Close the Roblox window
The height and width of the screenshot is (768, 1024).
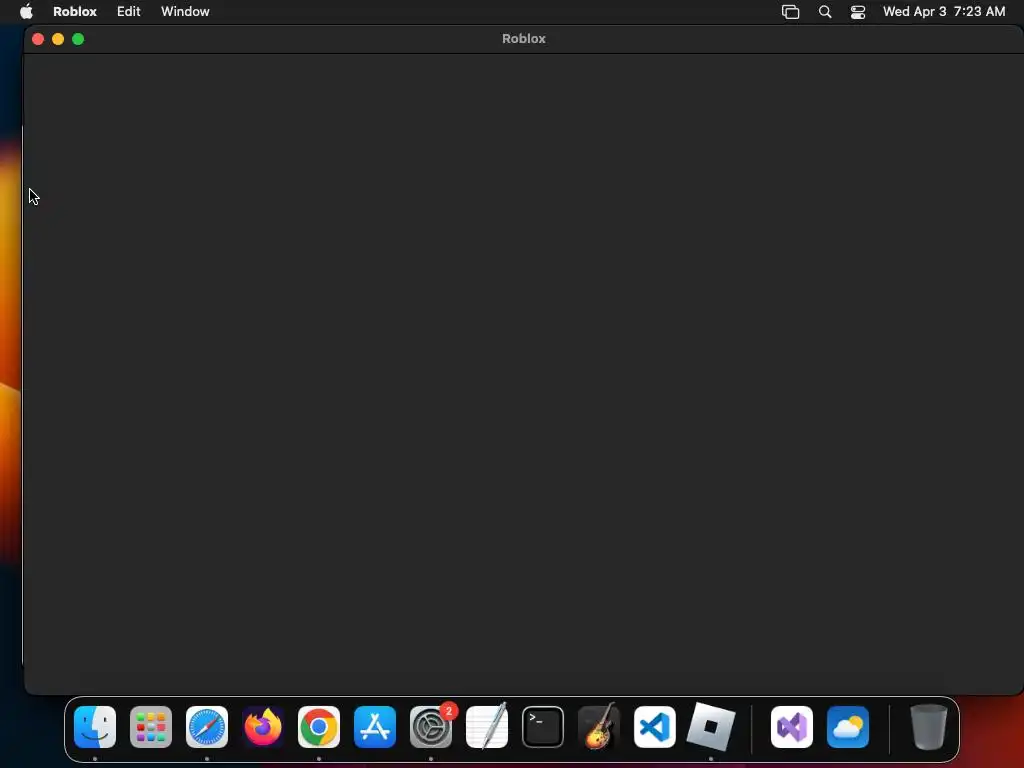(38, 39)
